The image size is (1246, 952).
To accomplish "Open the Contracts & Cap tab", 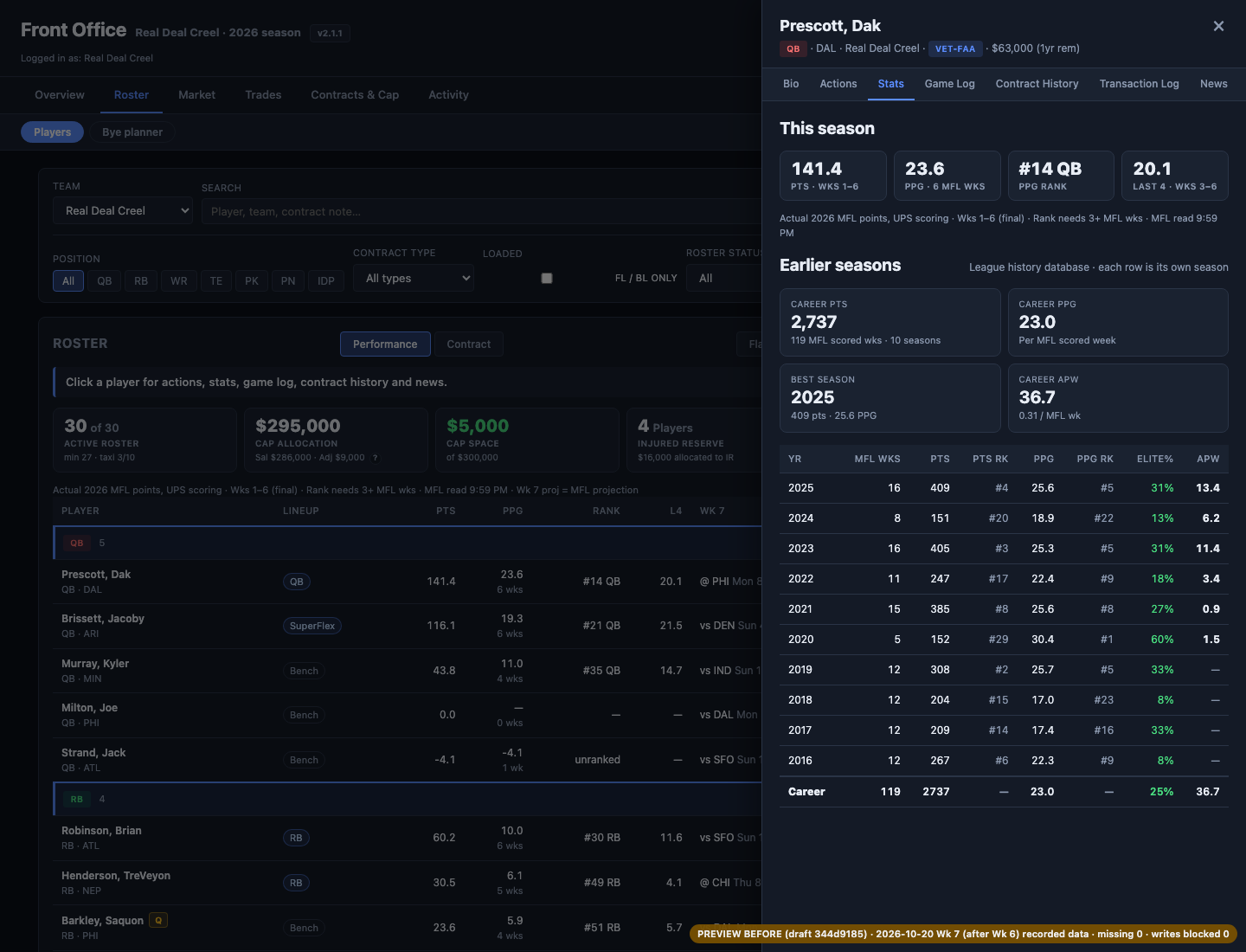I will click(355, 95).
